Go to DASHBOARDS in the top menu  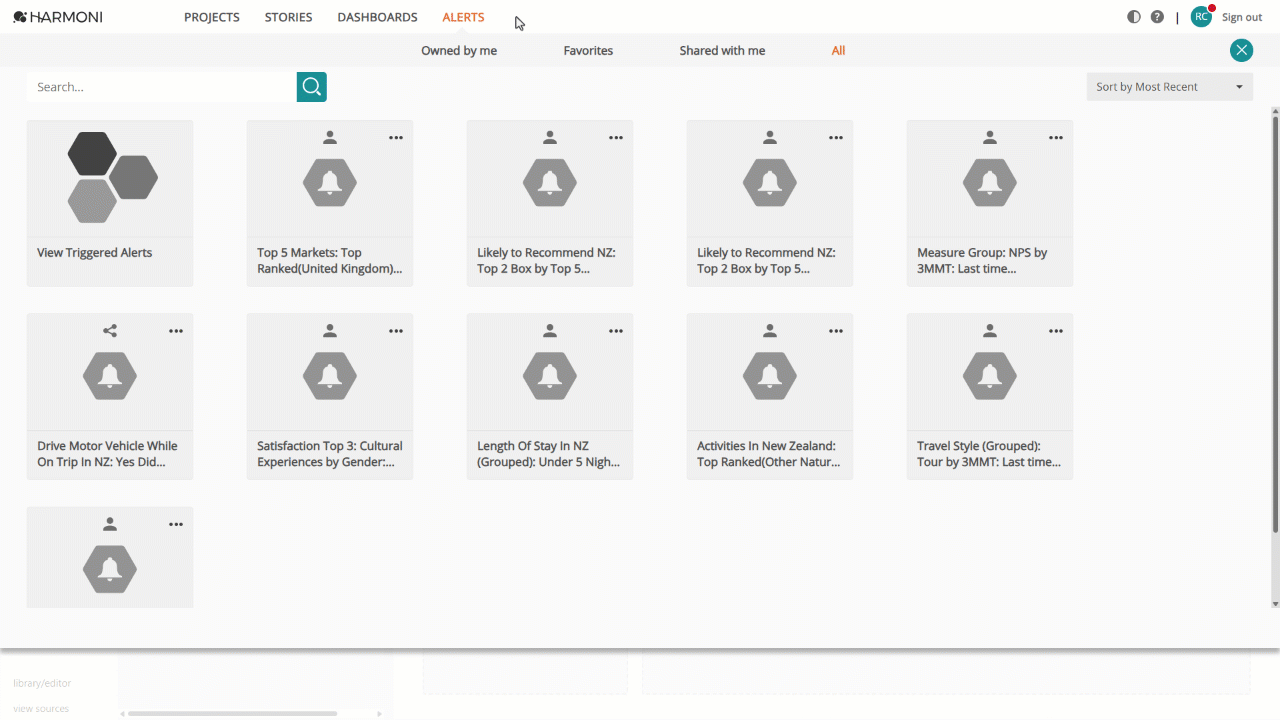[377, 17]
